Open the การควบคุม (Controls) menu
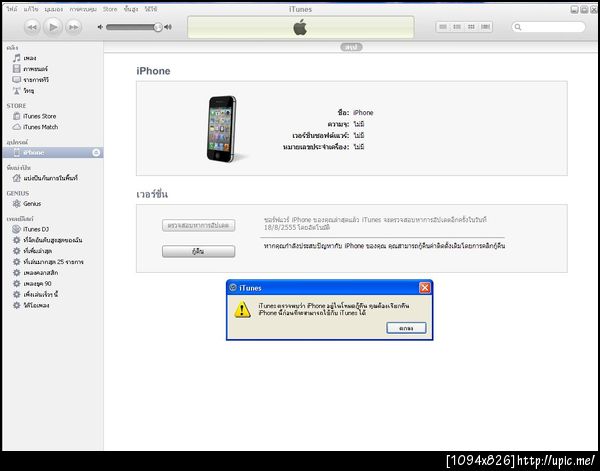 pos(83,9)
